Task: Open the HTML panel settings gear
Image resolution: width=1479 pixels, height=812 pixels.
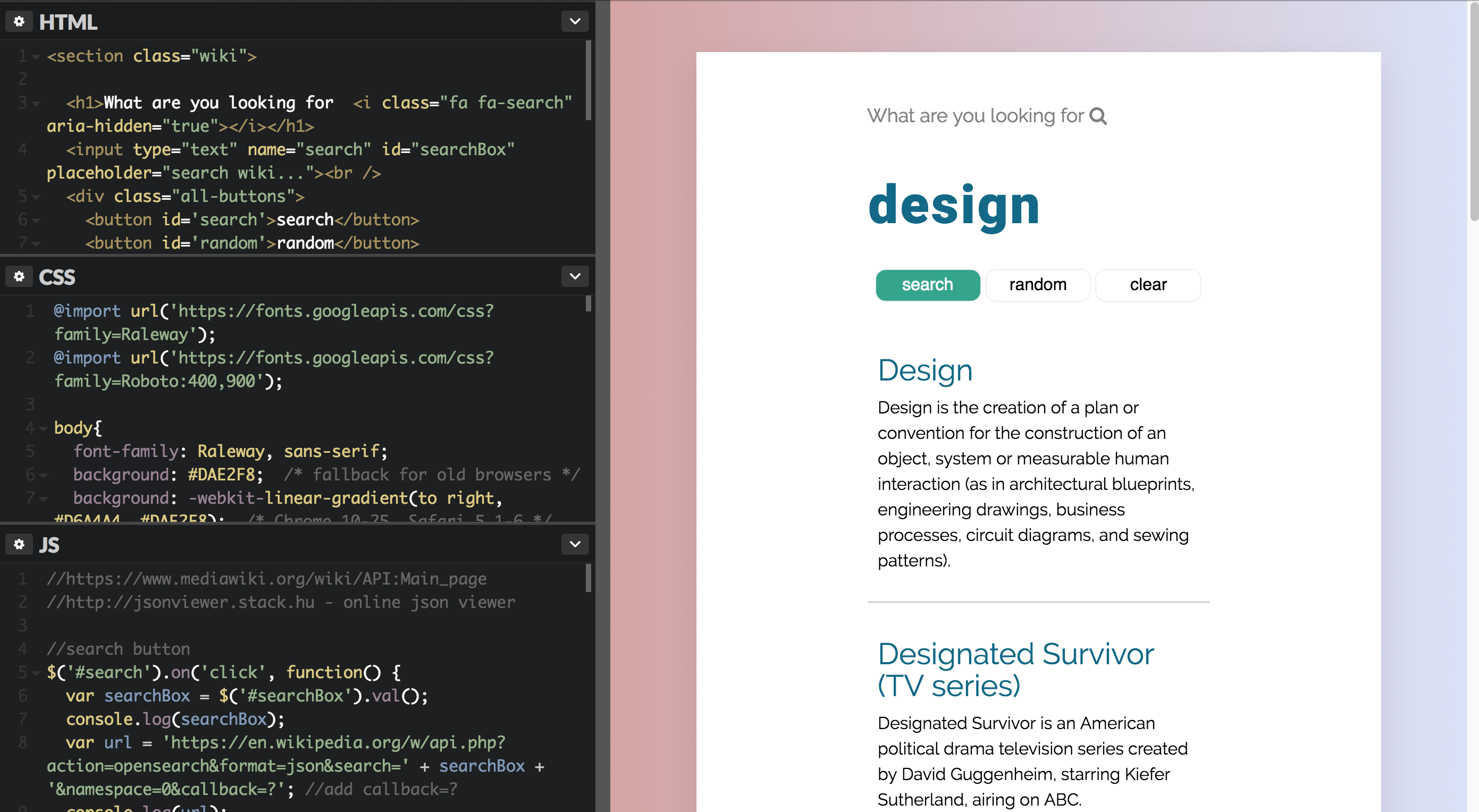Action: pos(19,21)
